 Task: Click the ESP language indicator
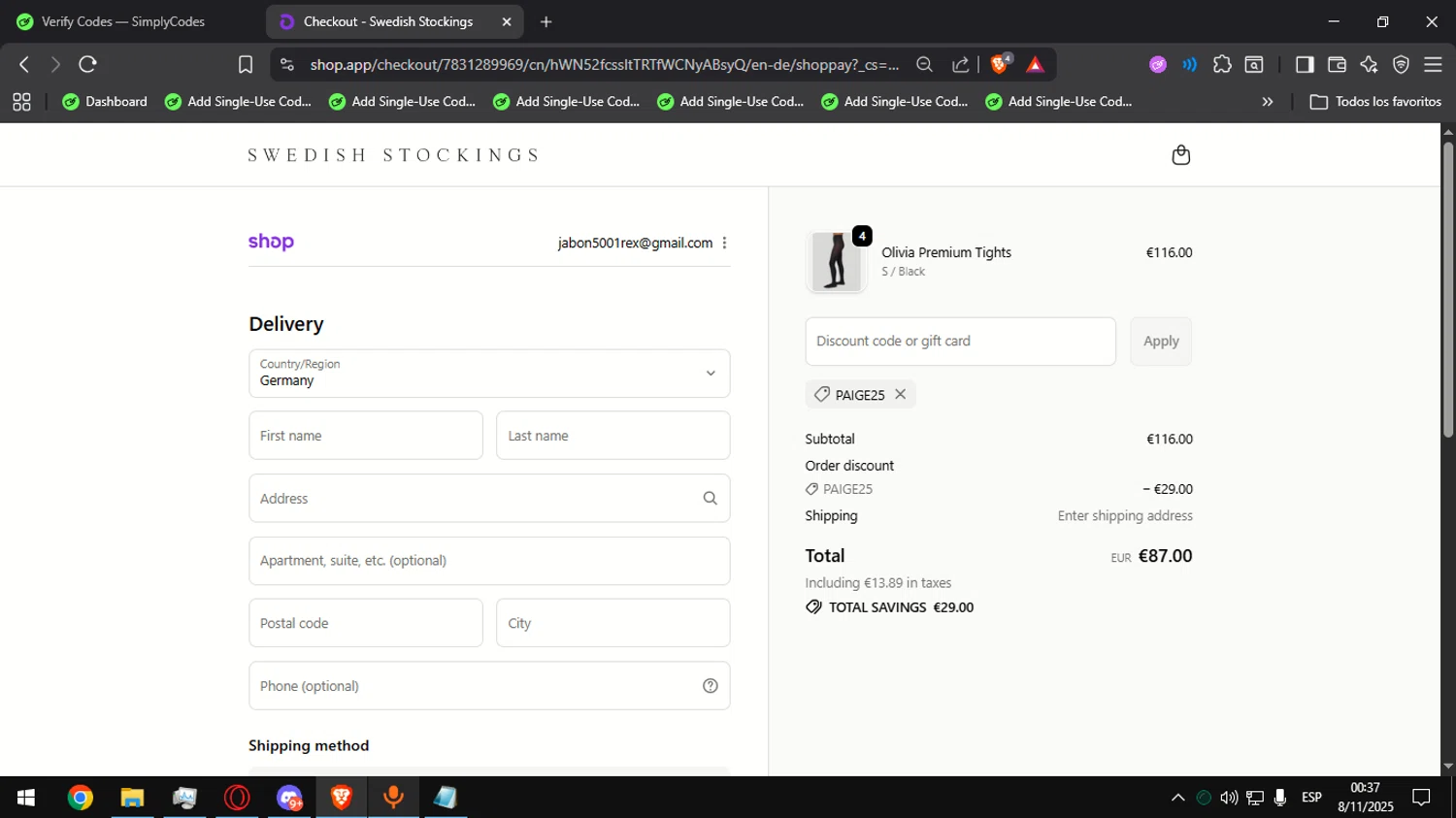1311,798
